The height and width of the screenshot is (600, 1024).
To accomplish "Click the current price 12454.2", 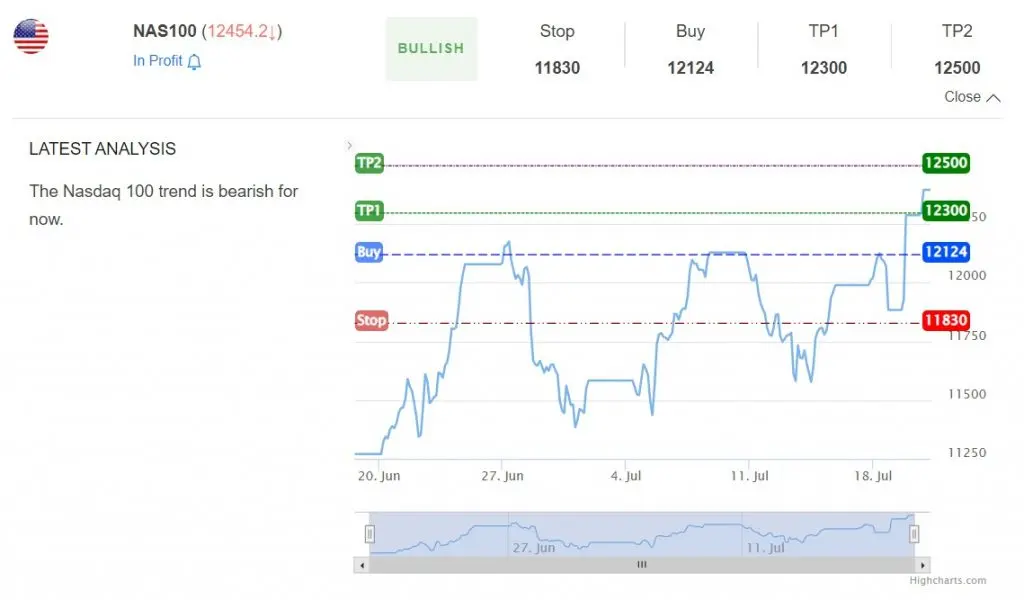I will point(238,31).
